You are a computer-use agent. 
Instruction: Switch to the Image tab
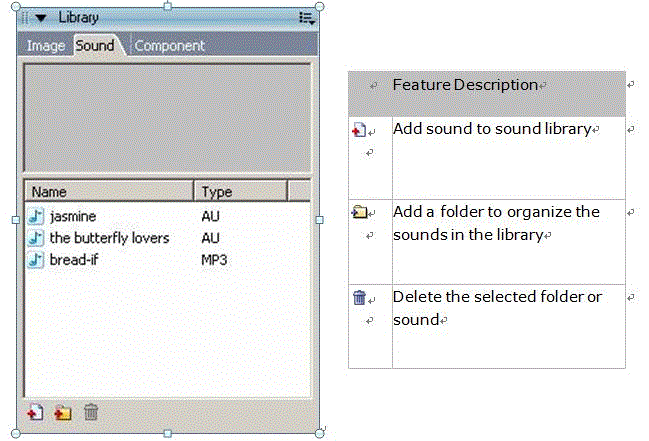(46, 46)
